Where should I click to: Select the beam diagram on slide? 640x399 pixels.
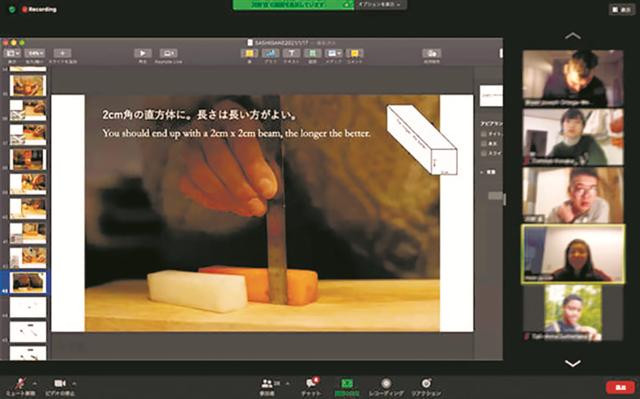[422, 139]
